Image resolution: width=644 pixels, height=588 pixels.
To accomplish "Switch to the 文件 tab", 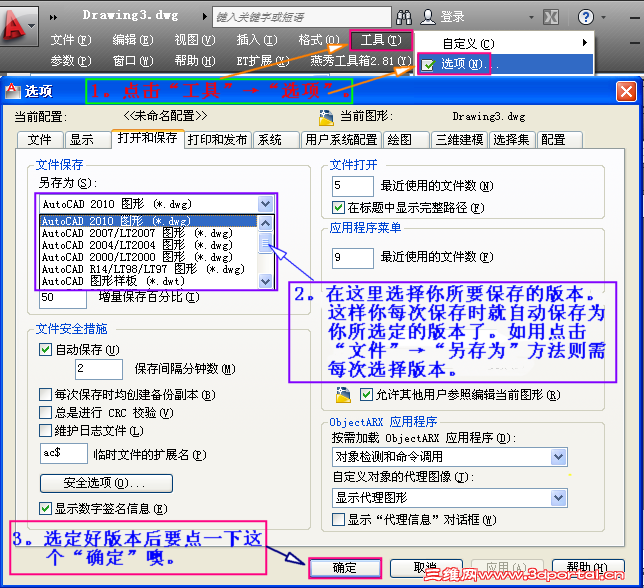I will [x=40, y=140].
